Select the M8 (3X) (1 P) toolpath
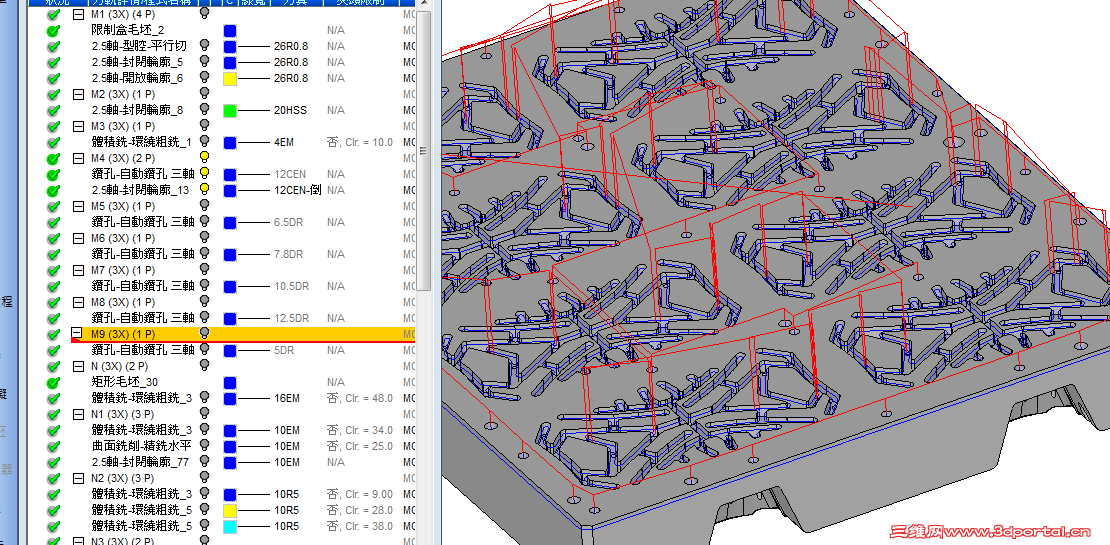Screen dimensions: 1110x545 coord(123,302)
